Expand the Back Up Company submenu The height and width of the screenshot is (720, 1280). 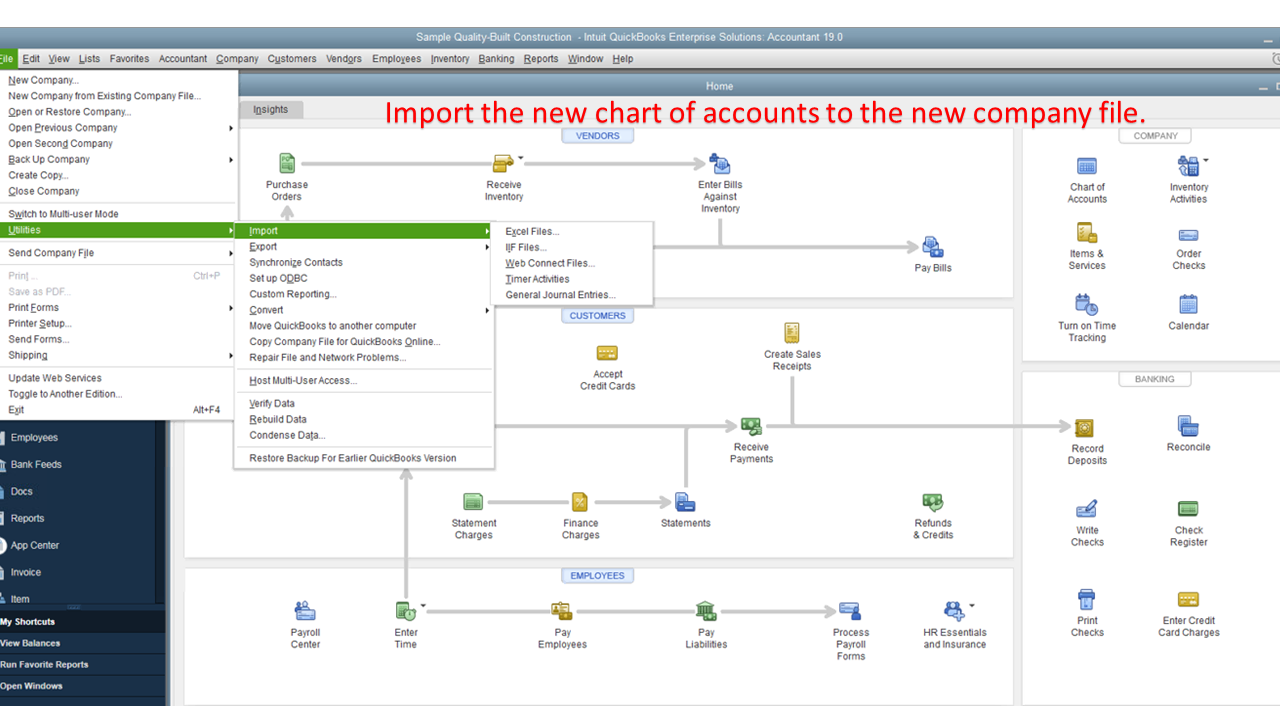click(x=119, y=160)
